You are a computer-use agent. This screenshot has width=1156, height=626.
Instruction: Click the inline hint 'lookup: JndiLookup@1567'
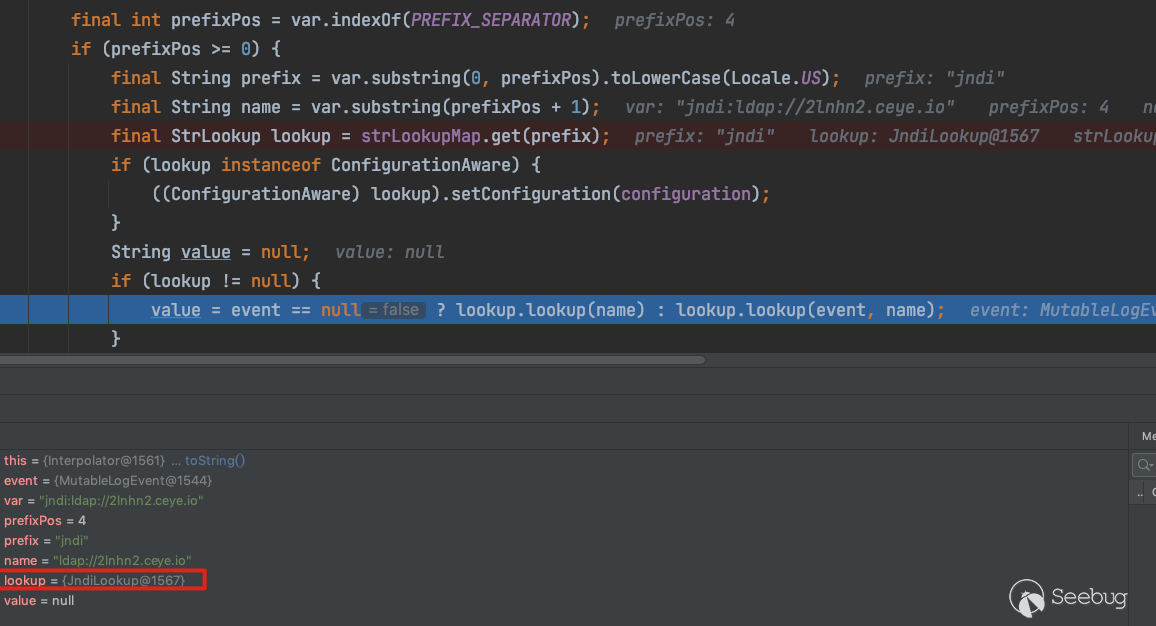[x=924, y=136]
